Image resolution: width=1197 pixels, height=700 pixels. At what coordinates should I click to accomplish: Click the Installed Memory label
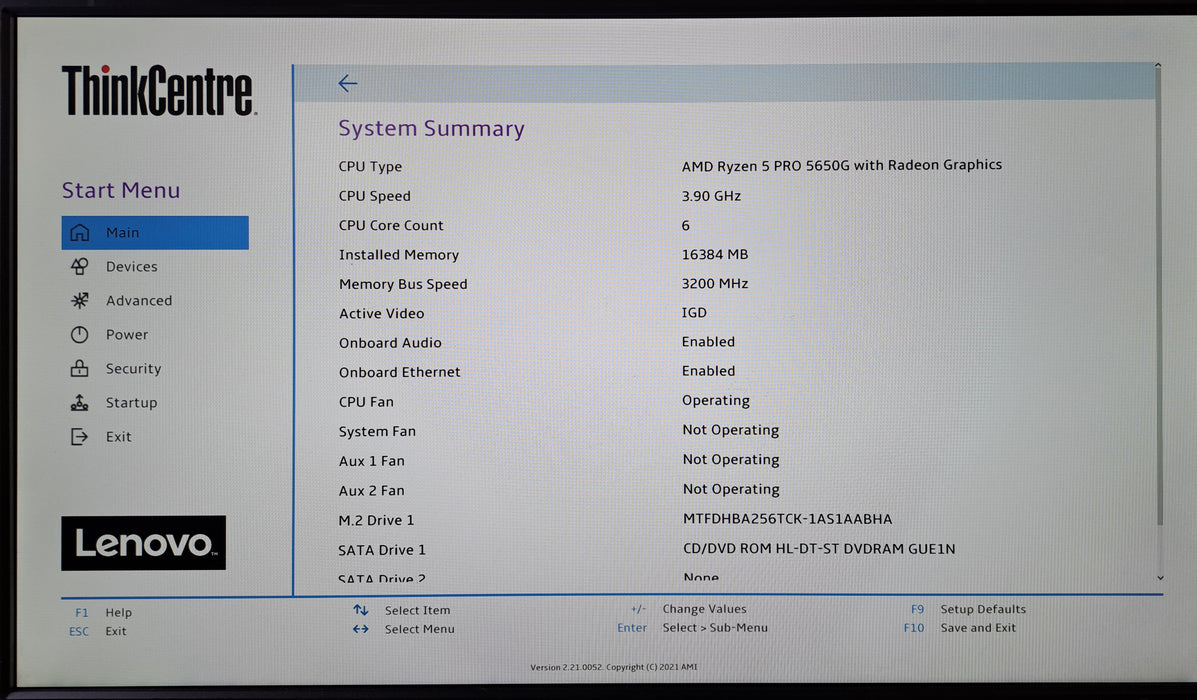coord(398,255)
